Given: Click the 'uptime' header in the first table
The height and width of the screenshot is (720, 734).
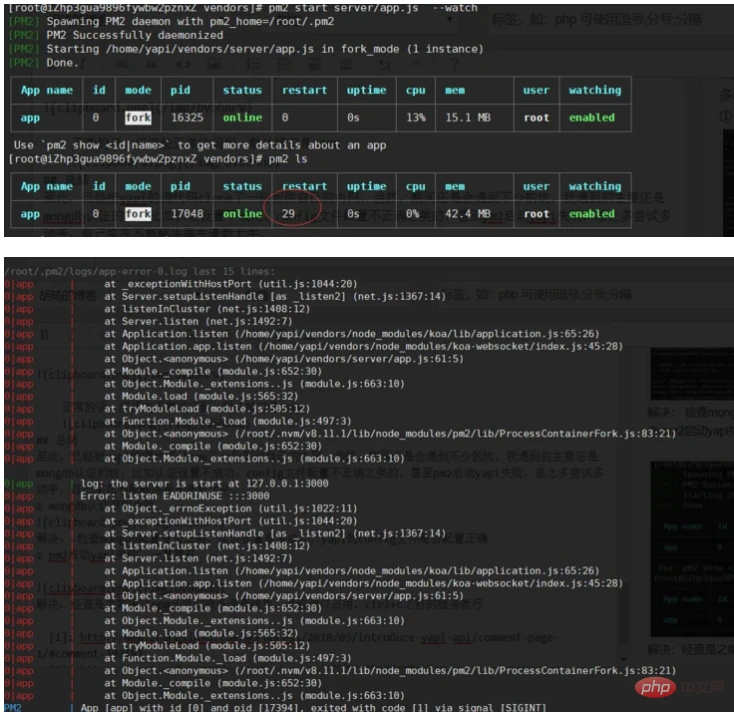Looking at the screenshot, I should [x=367, y=90].
